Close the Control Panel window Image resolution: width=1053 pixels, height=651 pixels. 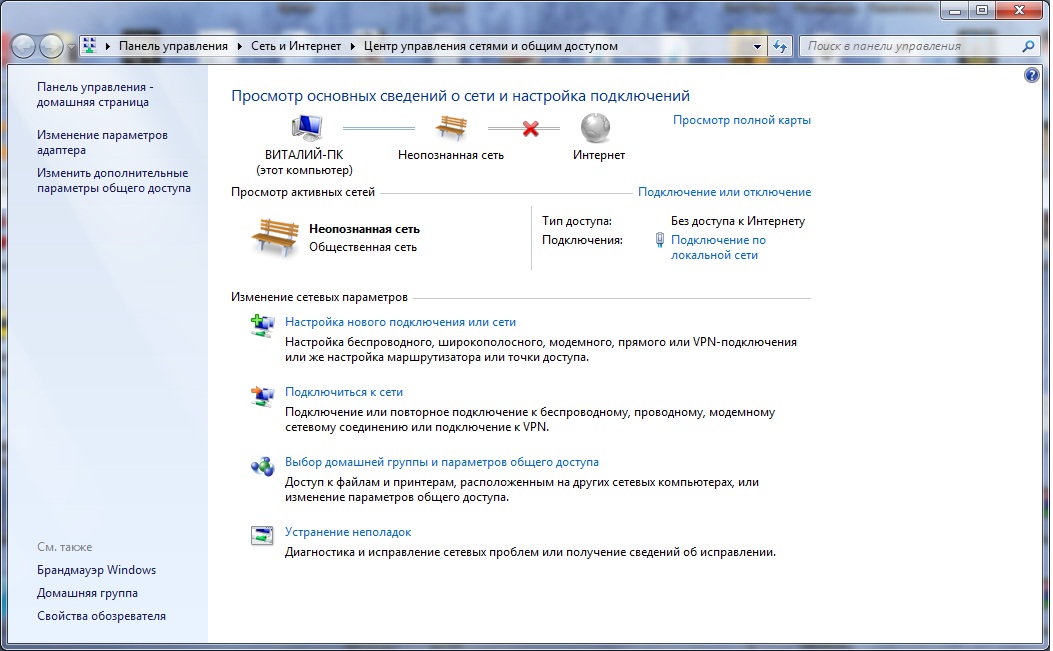click(1019, 11)
